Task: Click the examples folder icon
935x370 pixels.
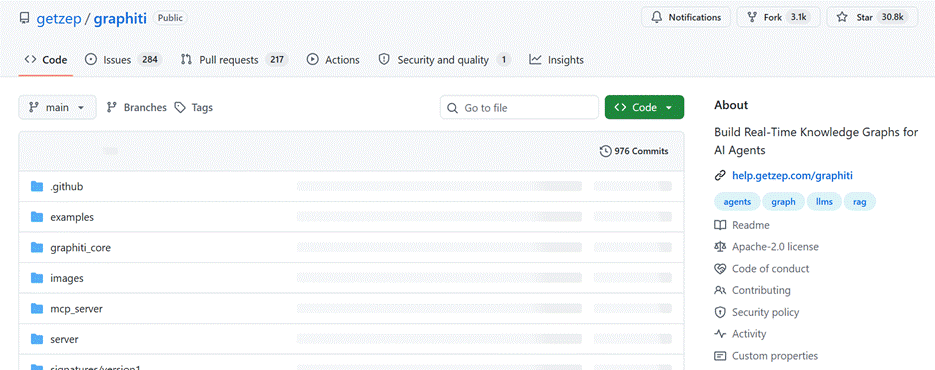Action: tap(37, 217)
